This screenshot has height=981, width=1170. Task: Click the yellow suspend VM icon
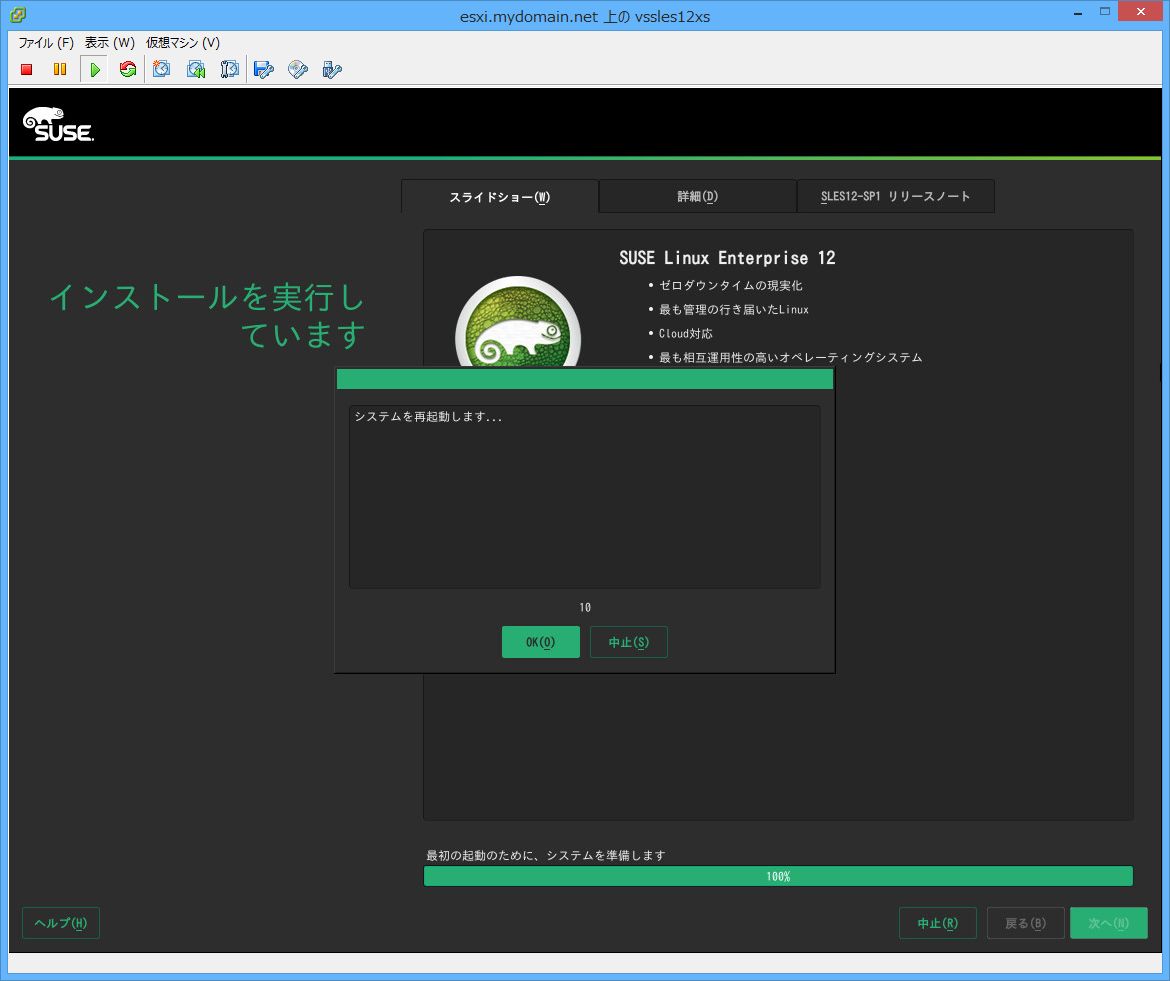[60, 69]
